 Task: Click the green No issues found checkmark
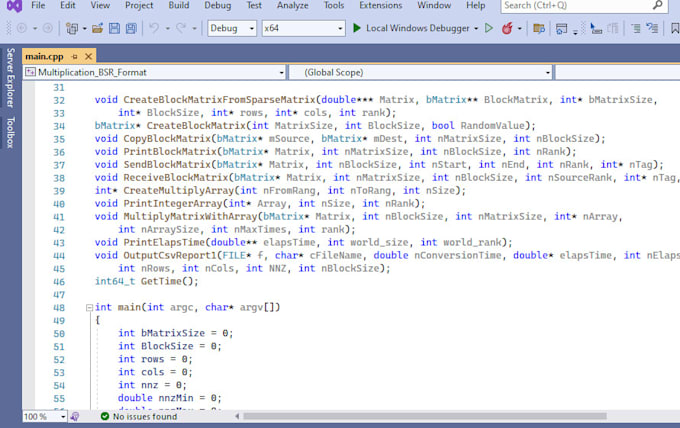coord(105,416)
